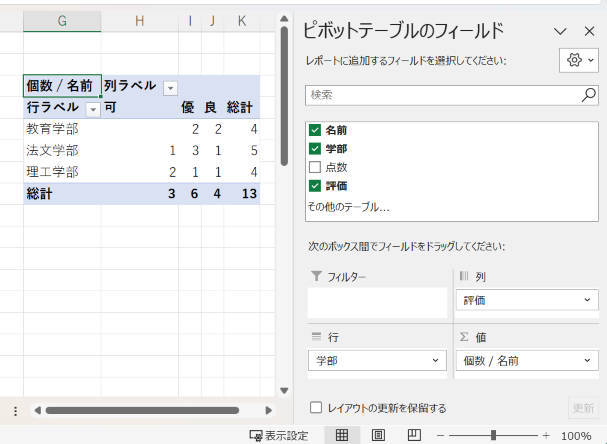Click the 更新 button
The image size is (607, 444).
[583, 408]
